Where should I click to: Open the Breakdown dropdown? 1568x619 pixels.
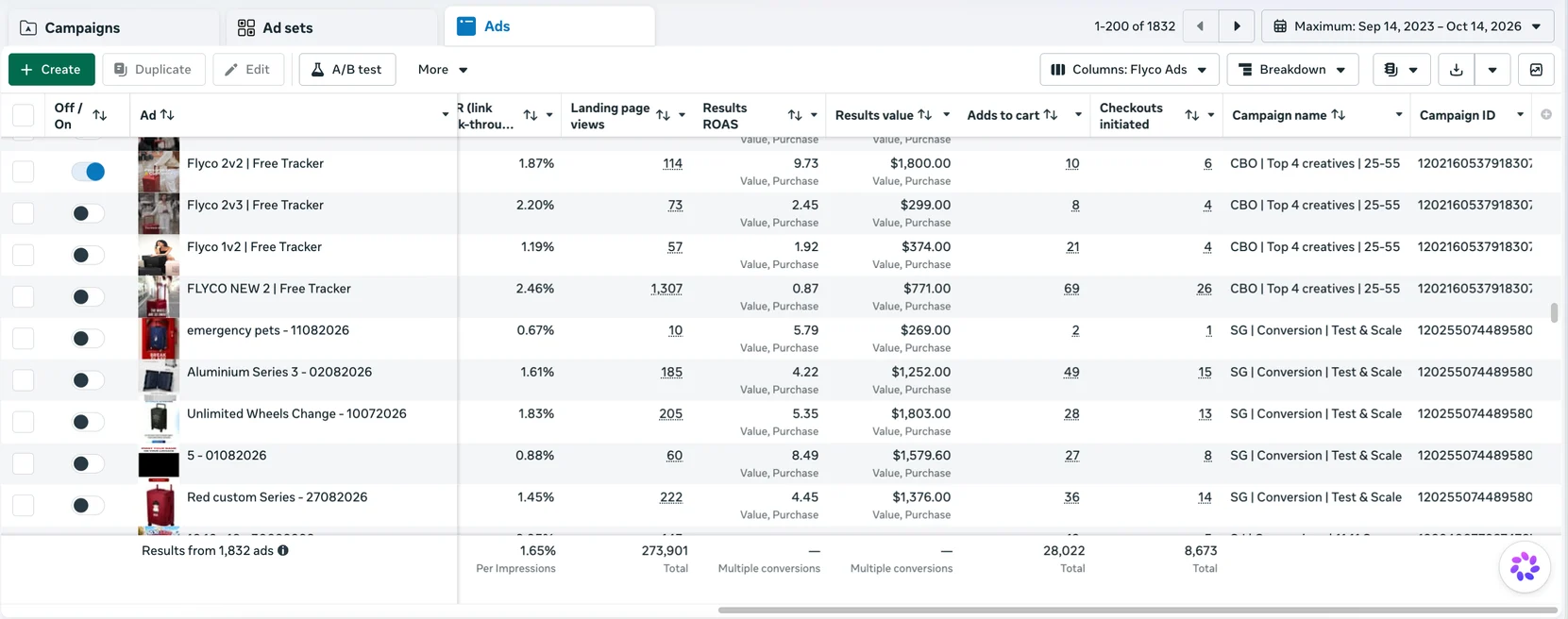(x=1292, y=69)
